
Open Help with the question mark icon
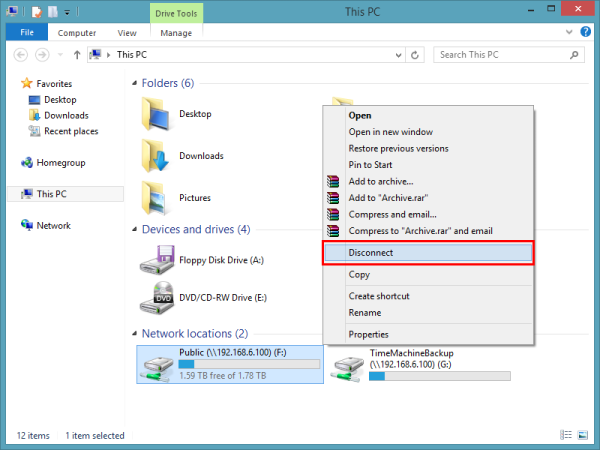coord(585,32)
